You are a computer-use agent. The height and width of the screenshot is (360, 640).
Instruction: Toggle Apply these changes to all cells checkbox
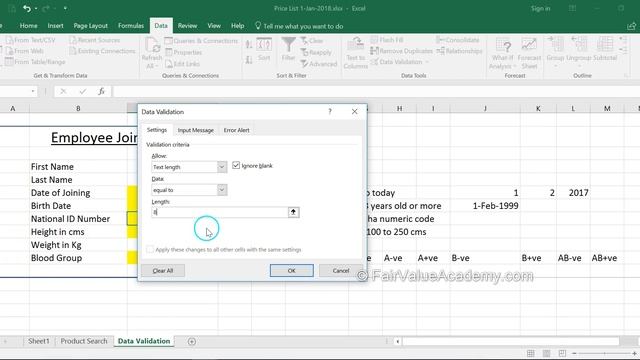pos(150,249)
